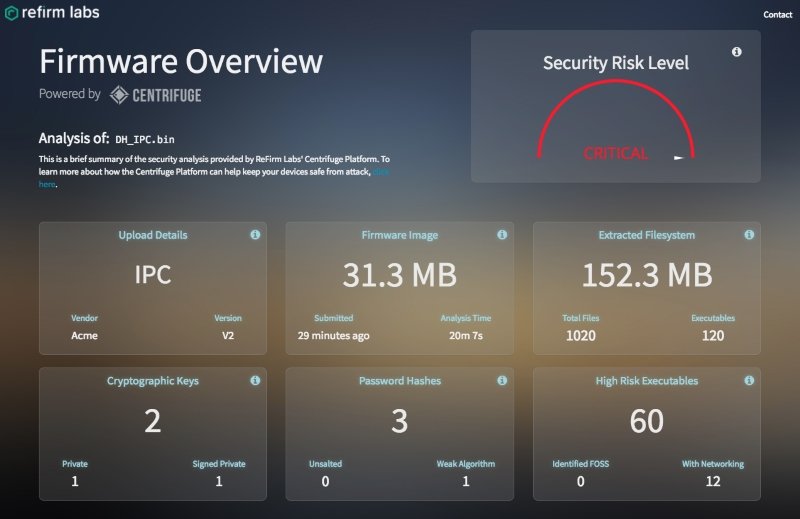The width and height of the screenshot is (800, 519).
Task: Click the Cryptographic Keys info icon
Action: pos(255,380)
